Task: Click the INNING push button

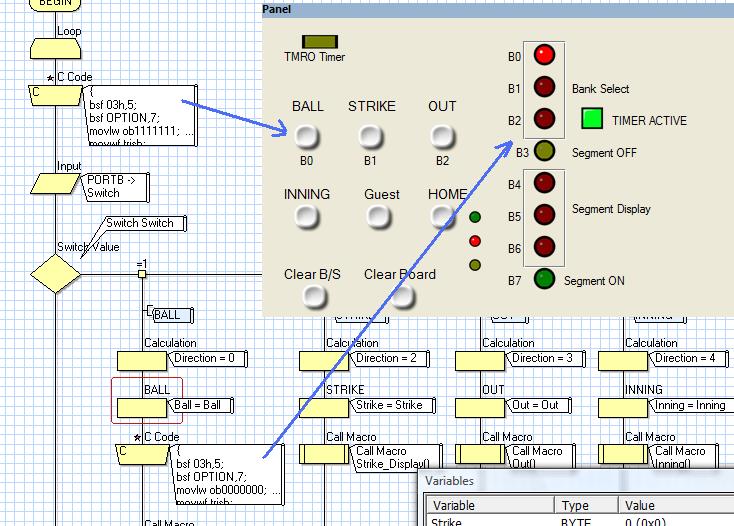Action: point(307,217)
